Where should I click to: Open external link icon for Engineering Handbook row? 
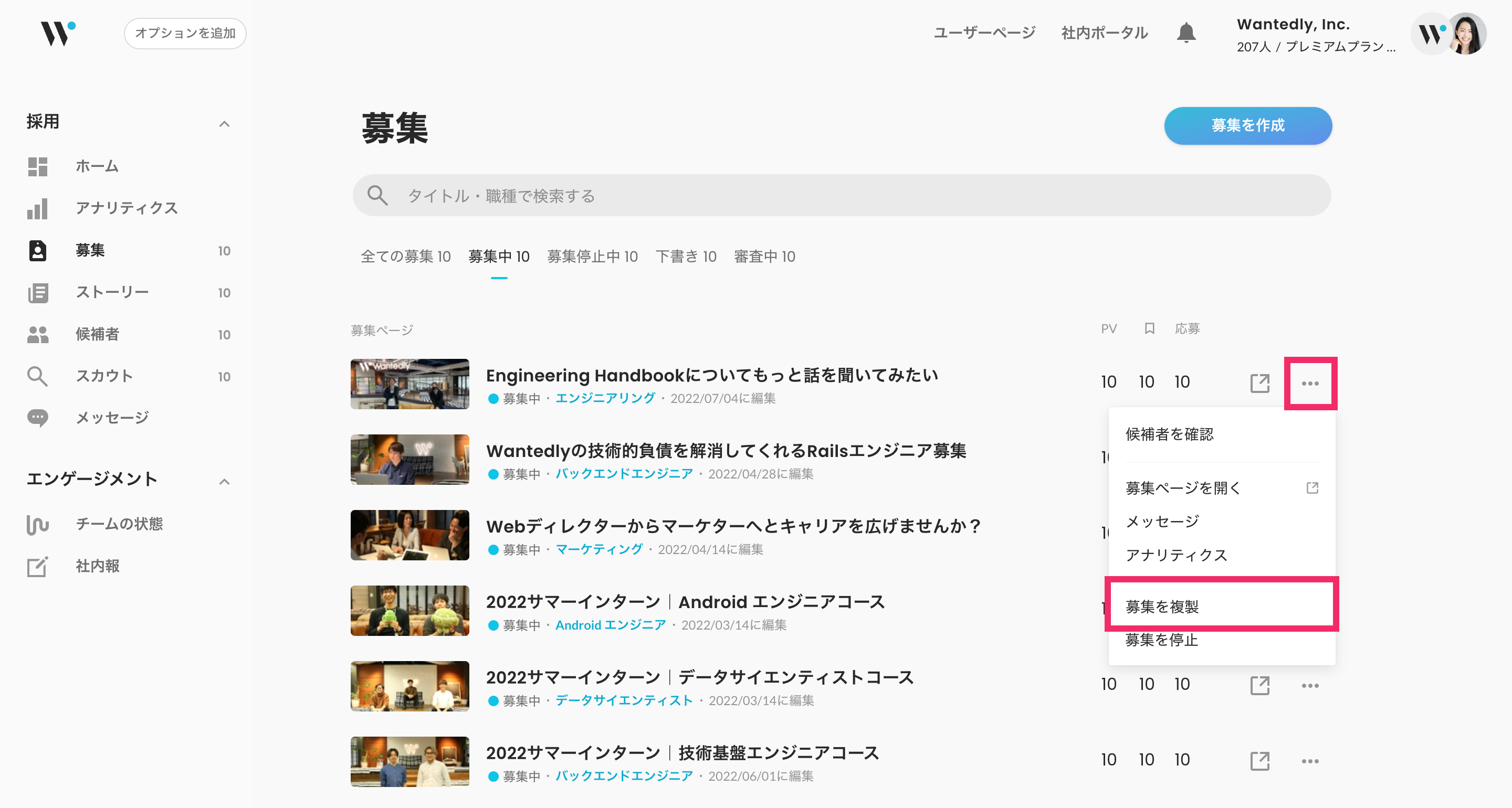[1259, 383]
